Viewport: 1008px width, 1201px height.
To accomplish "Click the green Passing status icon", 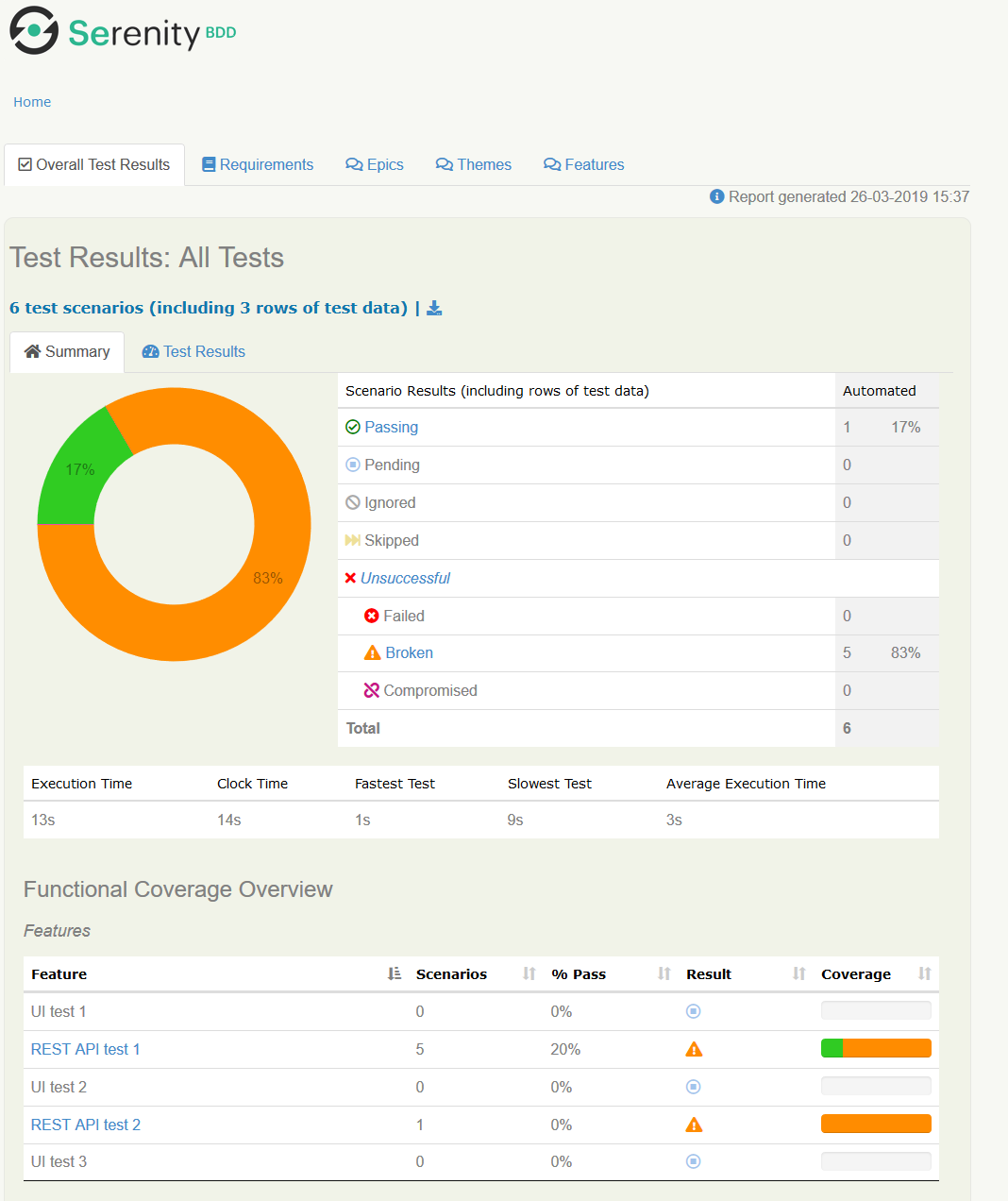I will click(351, 427).
